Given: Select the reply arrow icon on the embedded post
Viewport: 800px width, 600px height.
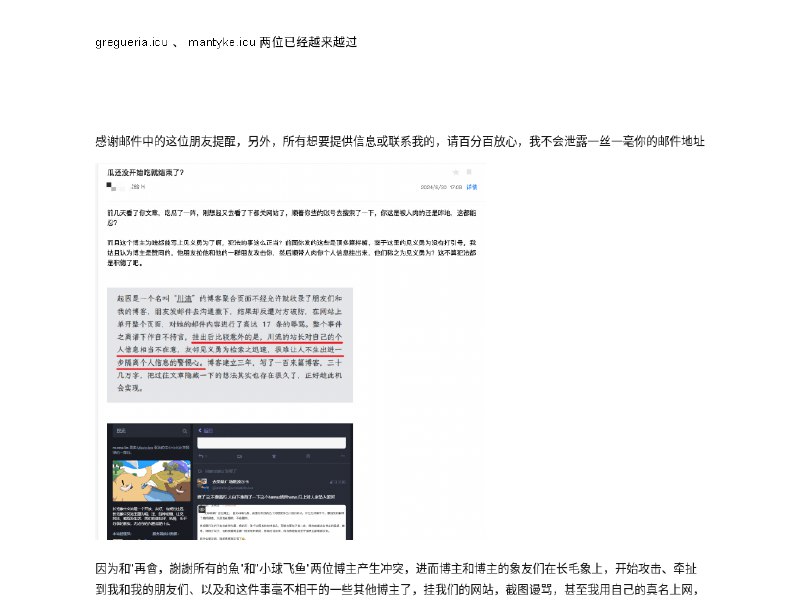Looking at the screenshot, I should pos(202,455).
